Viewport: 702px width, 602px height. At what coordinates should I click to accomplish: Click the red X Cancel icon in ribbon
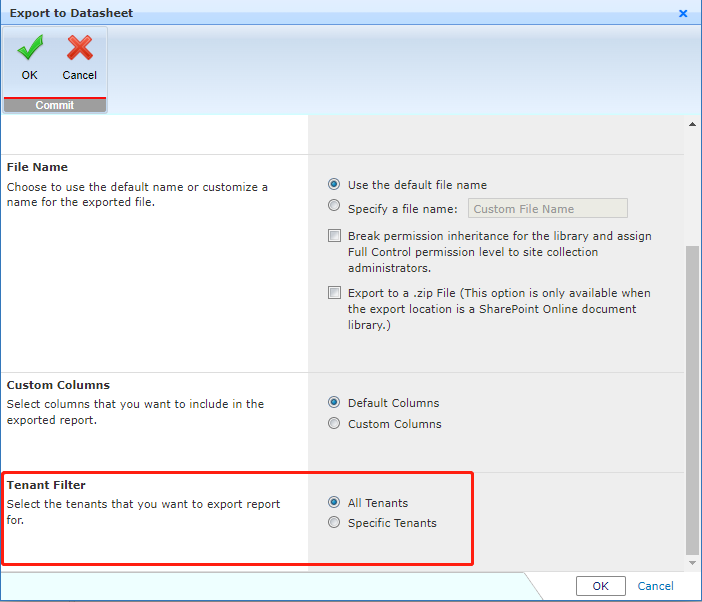pyautogui.click(x=80, y=49)
